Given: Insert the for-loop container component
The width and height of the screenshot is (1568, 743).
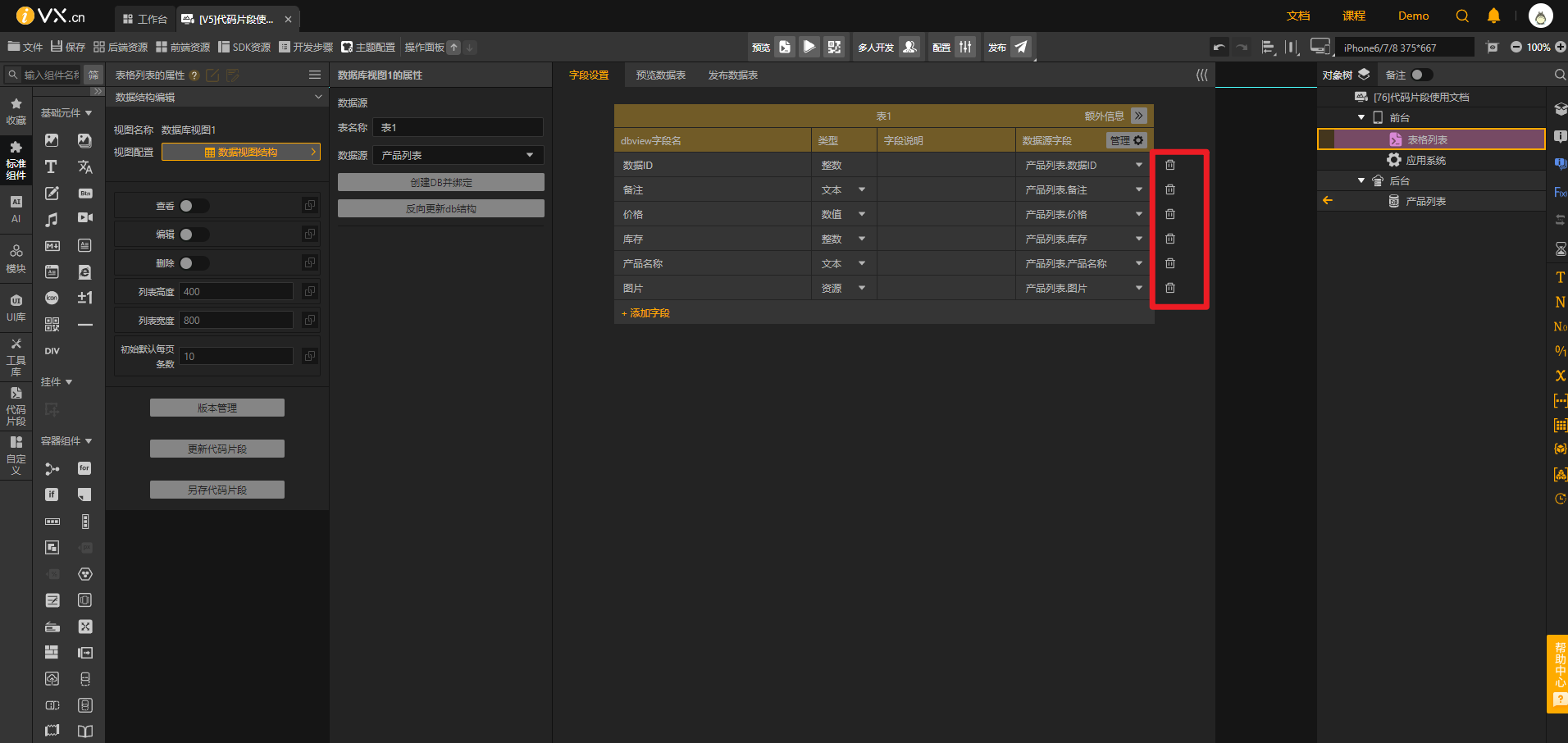Looking at the screenshot, I should pos(84,468).
